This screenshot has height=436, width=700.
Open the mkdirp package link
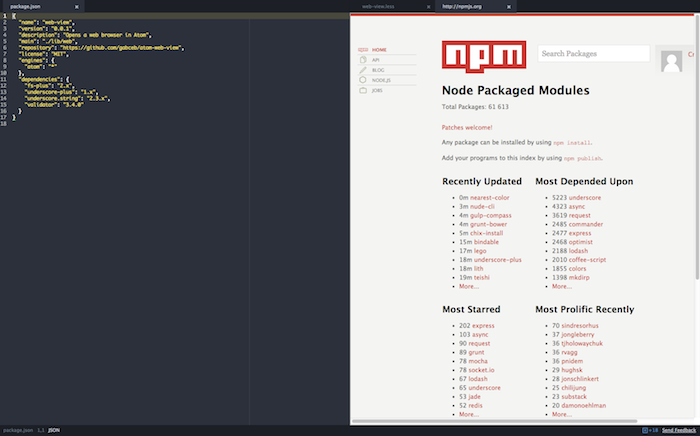[579, 278]
